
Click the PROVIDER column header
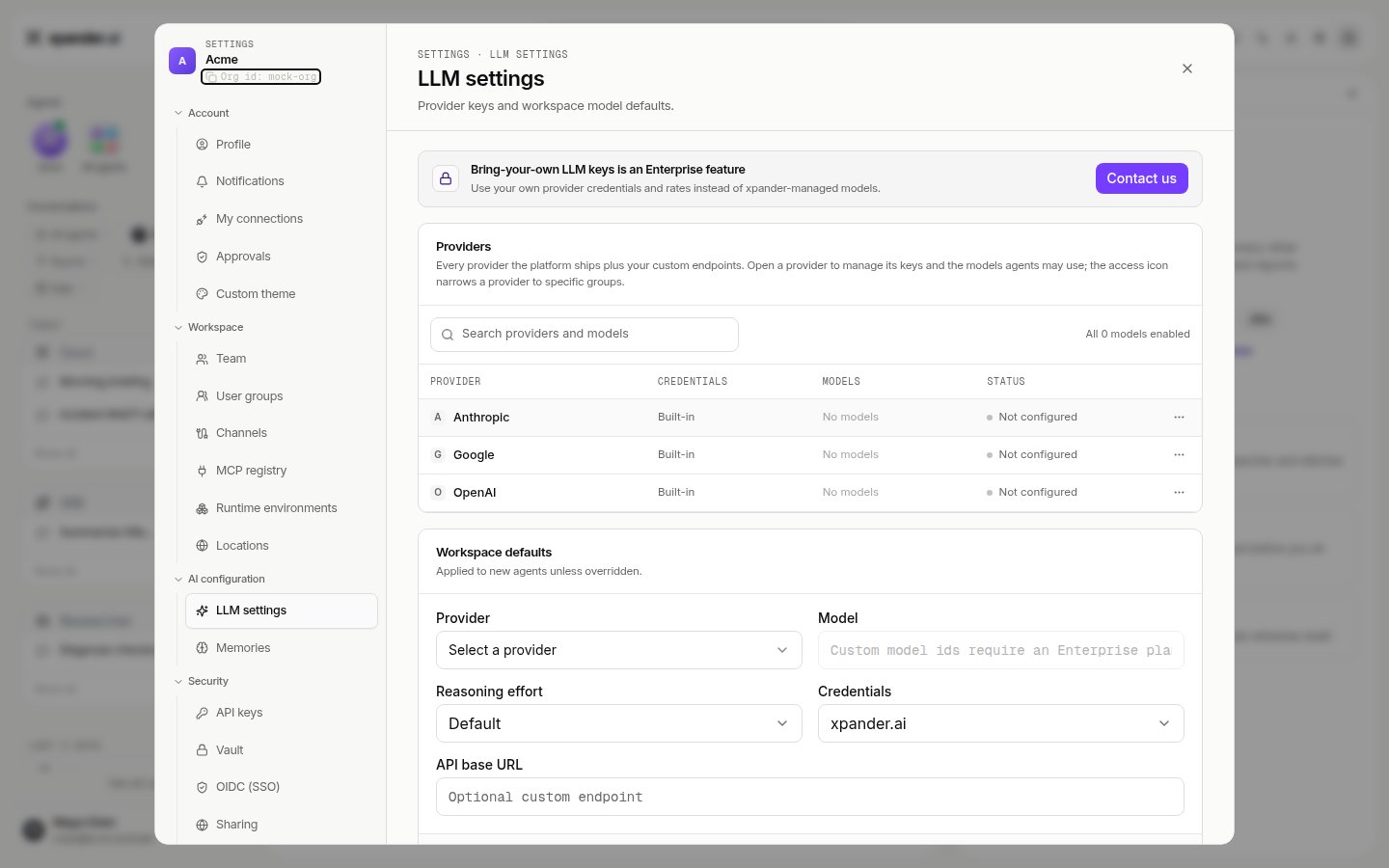455,382
